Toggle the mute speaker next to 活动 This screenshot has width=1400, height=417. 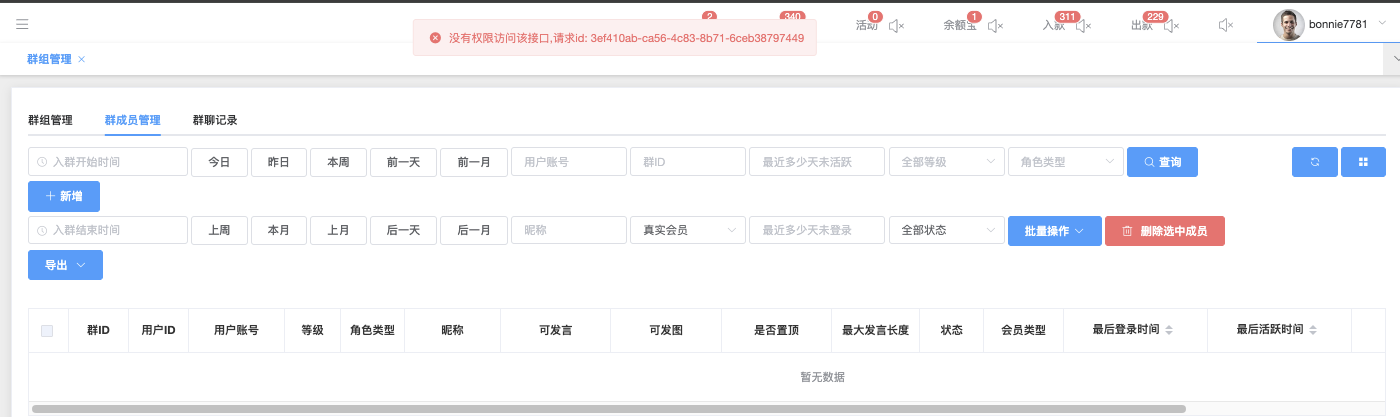(896, 26)
